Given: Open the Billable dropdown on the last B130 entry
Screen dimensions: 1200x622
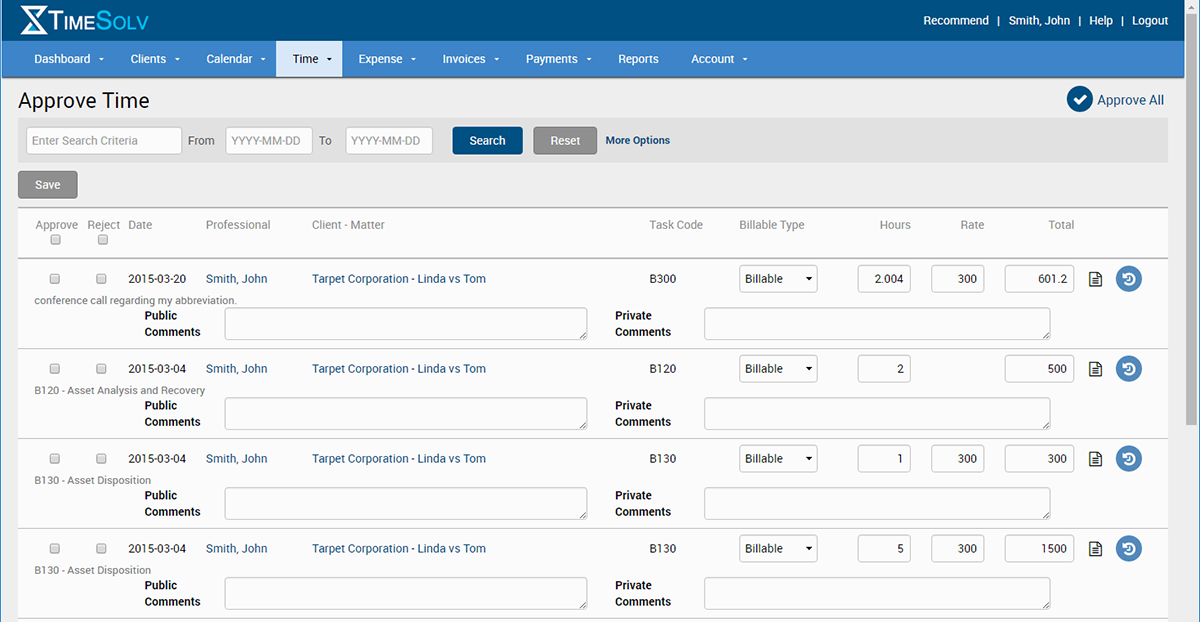Looking at the screenshot, I should click(x=778, y=548).
